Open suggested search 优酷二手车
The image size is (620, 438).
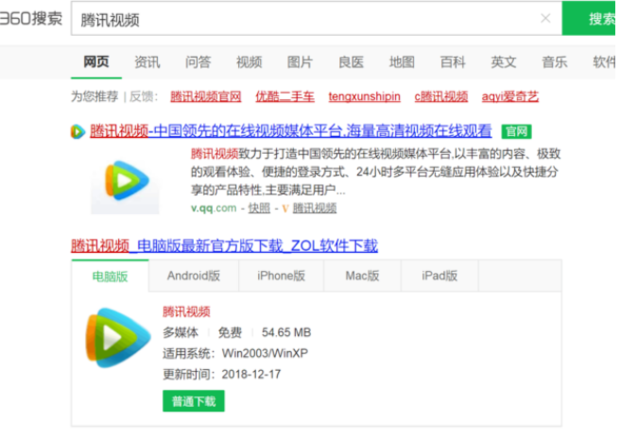tap(285, 96)
